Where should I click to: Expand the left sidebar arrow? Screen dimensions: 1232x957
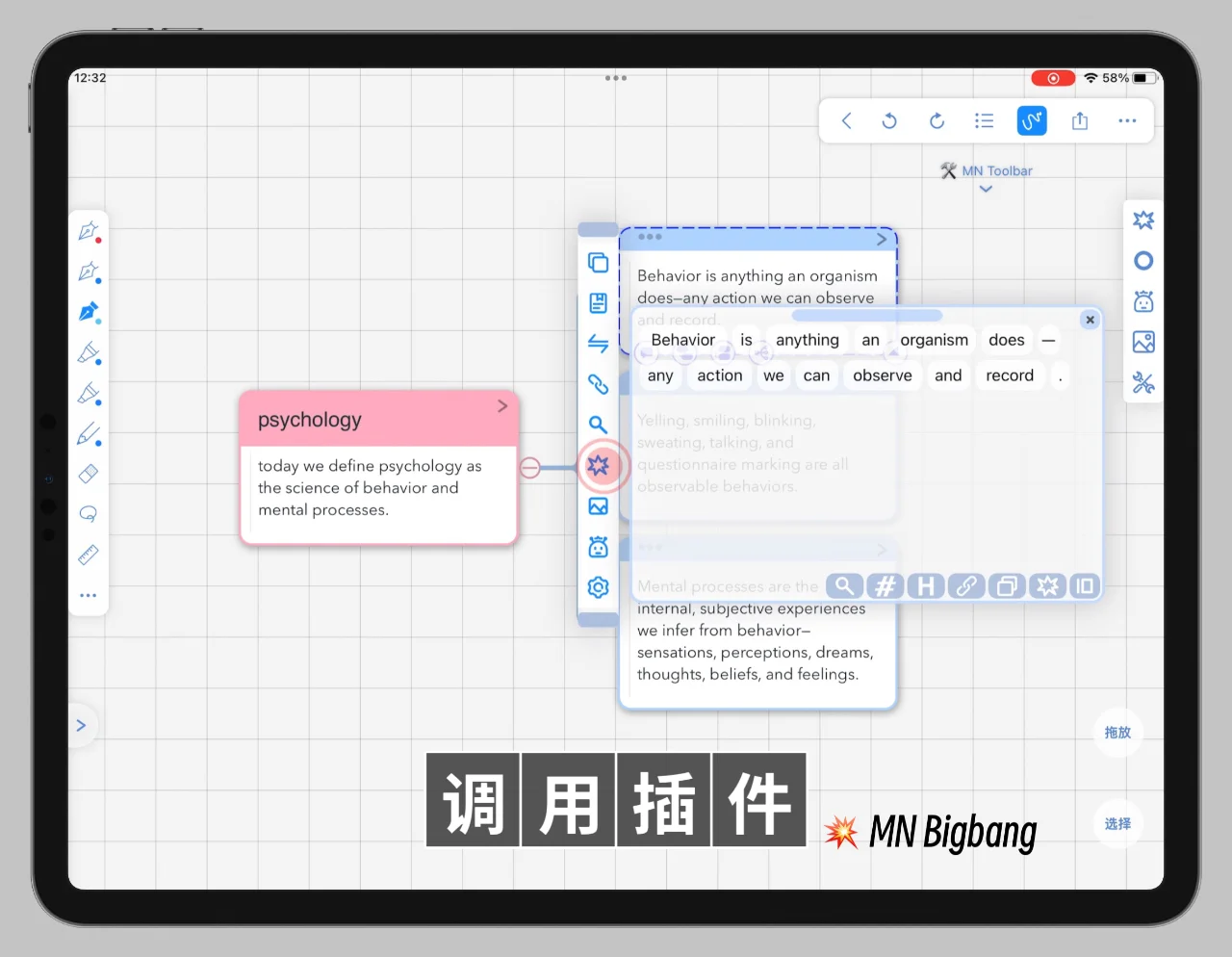(x=81, y=725)
